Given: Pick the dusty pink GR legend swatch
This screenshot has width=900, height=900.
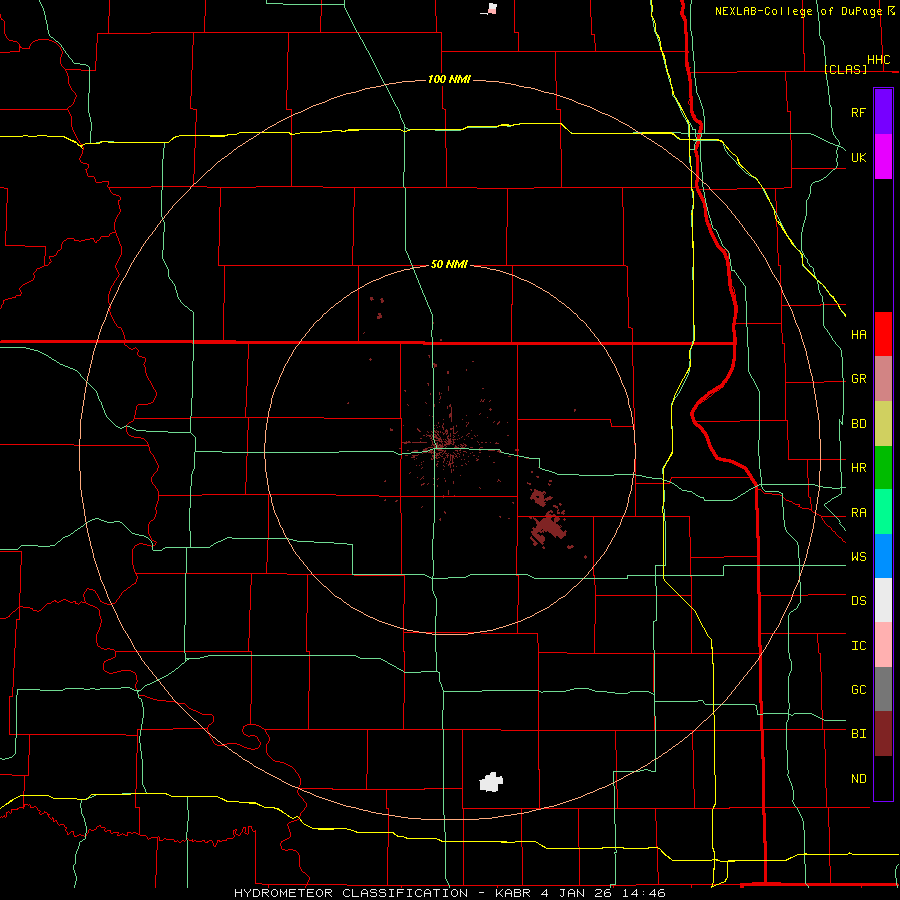Looking at the screenshot, I should click(883, 379).
